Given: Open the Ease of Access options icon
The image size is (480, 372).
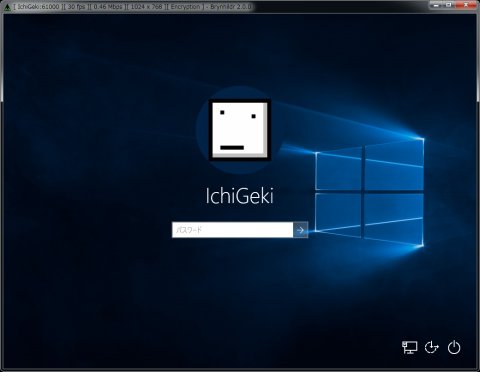Looking at the screenshot, I should coord(432,347).
